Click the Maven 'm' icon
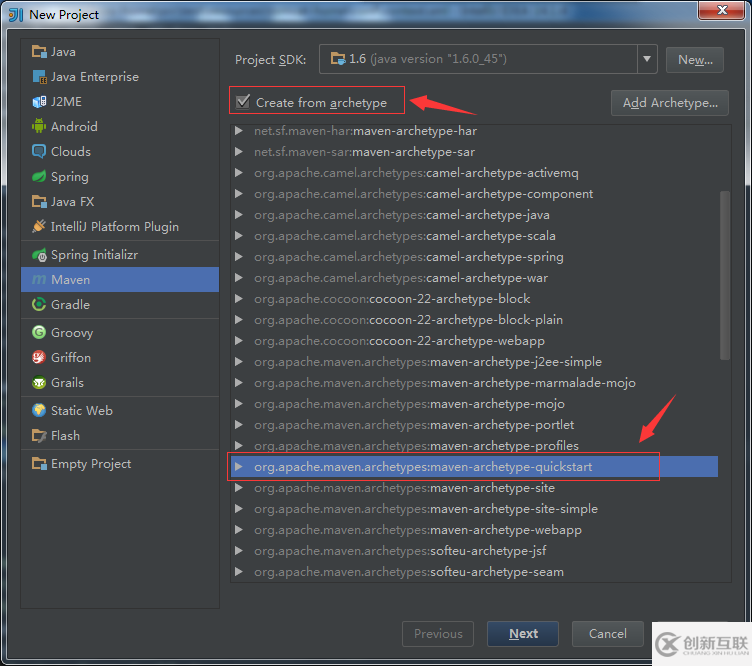This screenshot has width=752, height=666. 38,280
